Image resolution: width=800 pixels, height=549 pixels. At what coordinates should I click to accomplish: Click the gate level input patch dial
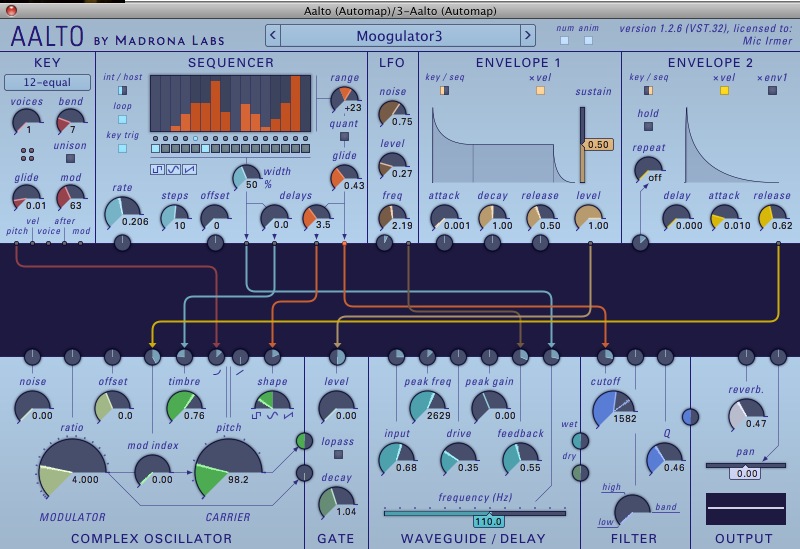[x=337, y=357]
